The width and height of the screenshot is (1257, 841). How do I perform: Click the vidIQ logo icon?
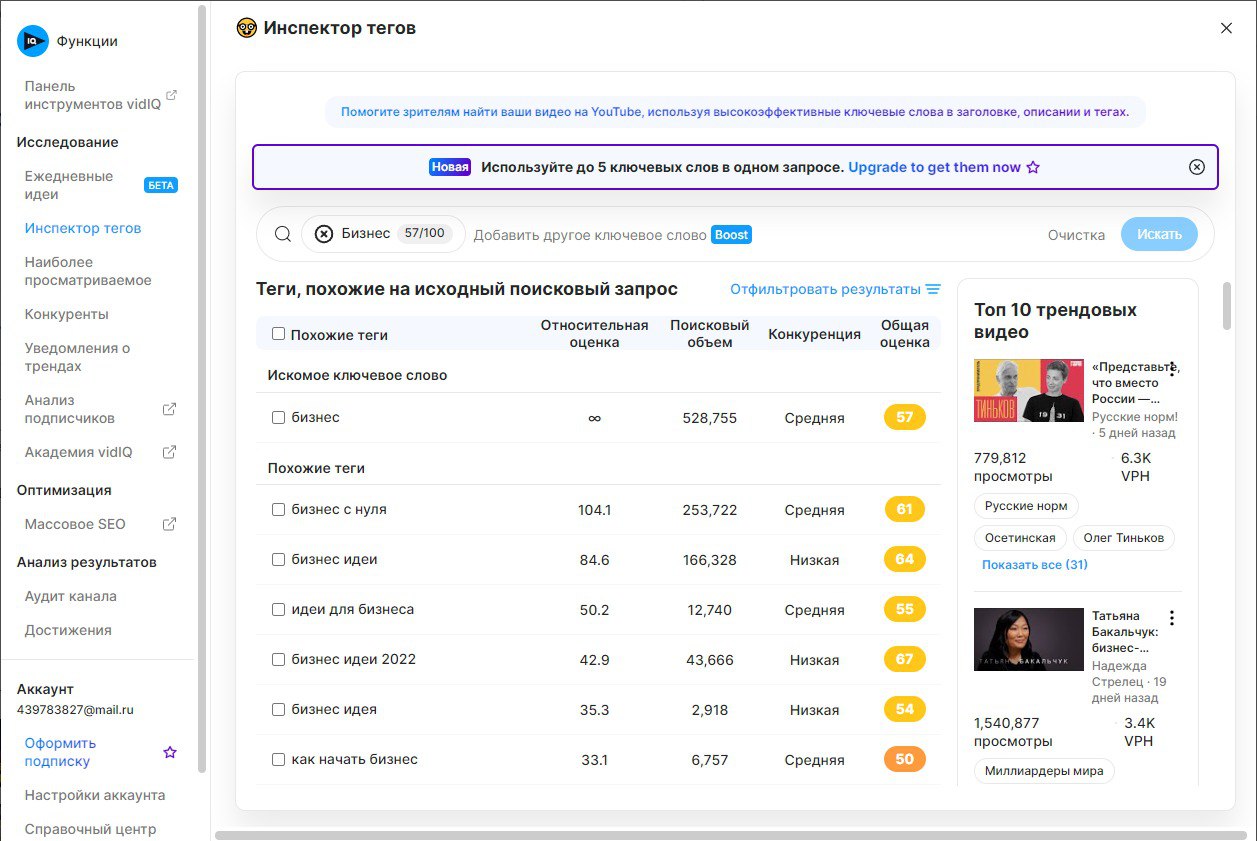tap(33, 41)
